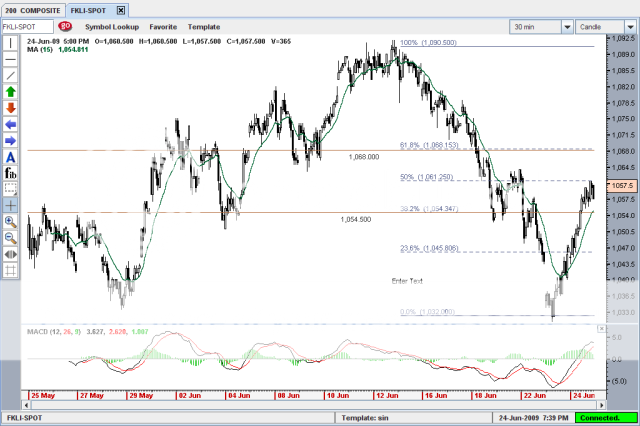Place a green up arrow marker
Image resolution: width=640 pixels, height=426 pixels.
(x=10, y=92)
